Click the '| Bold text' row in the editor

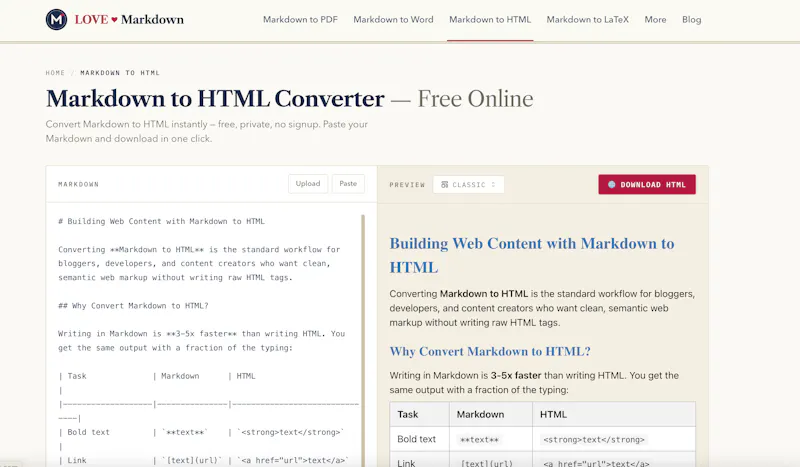pos(201,432)
